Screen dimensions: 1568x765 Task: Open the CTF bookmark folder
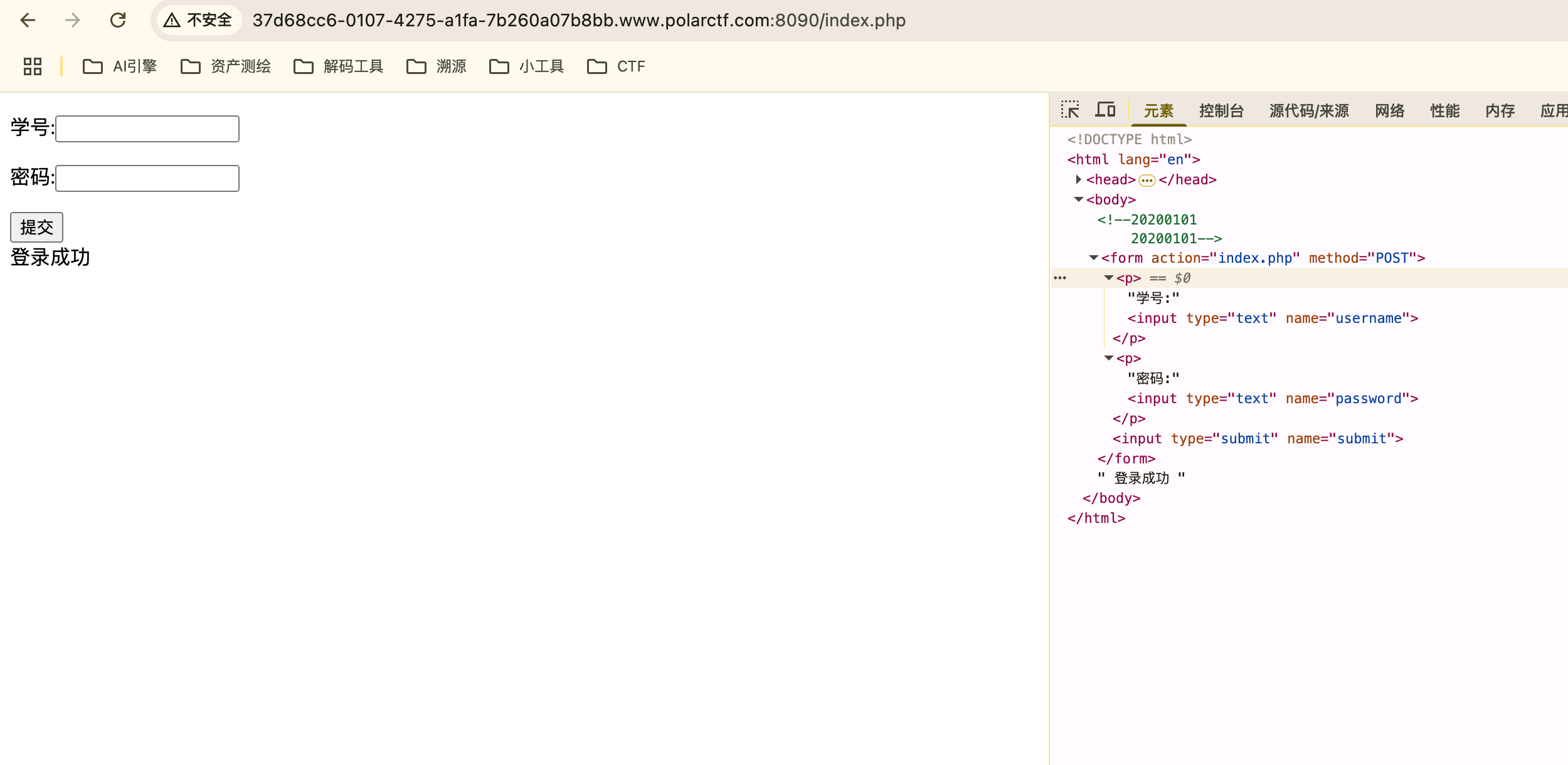(x=616, y=66)
